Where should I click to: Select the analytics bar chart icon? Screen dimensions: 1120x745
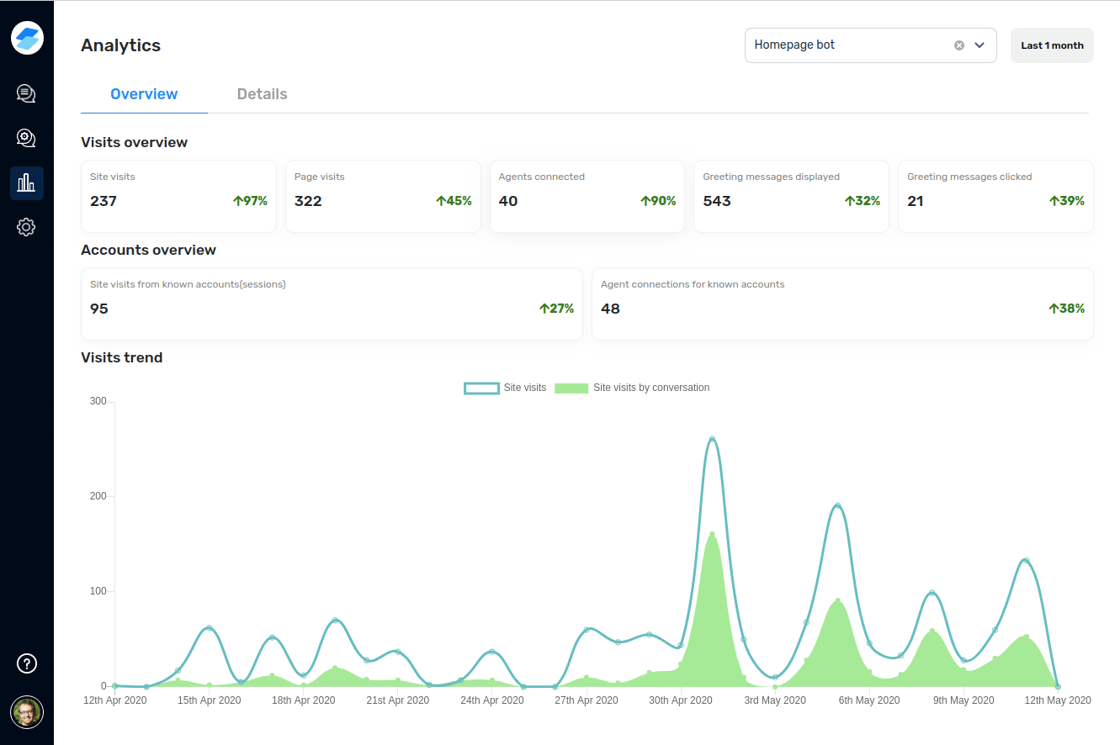coord(26,183)
